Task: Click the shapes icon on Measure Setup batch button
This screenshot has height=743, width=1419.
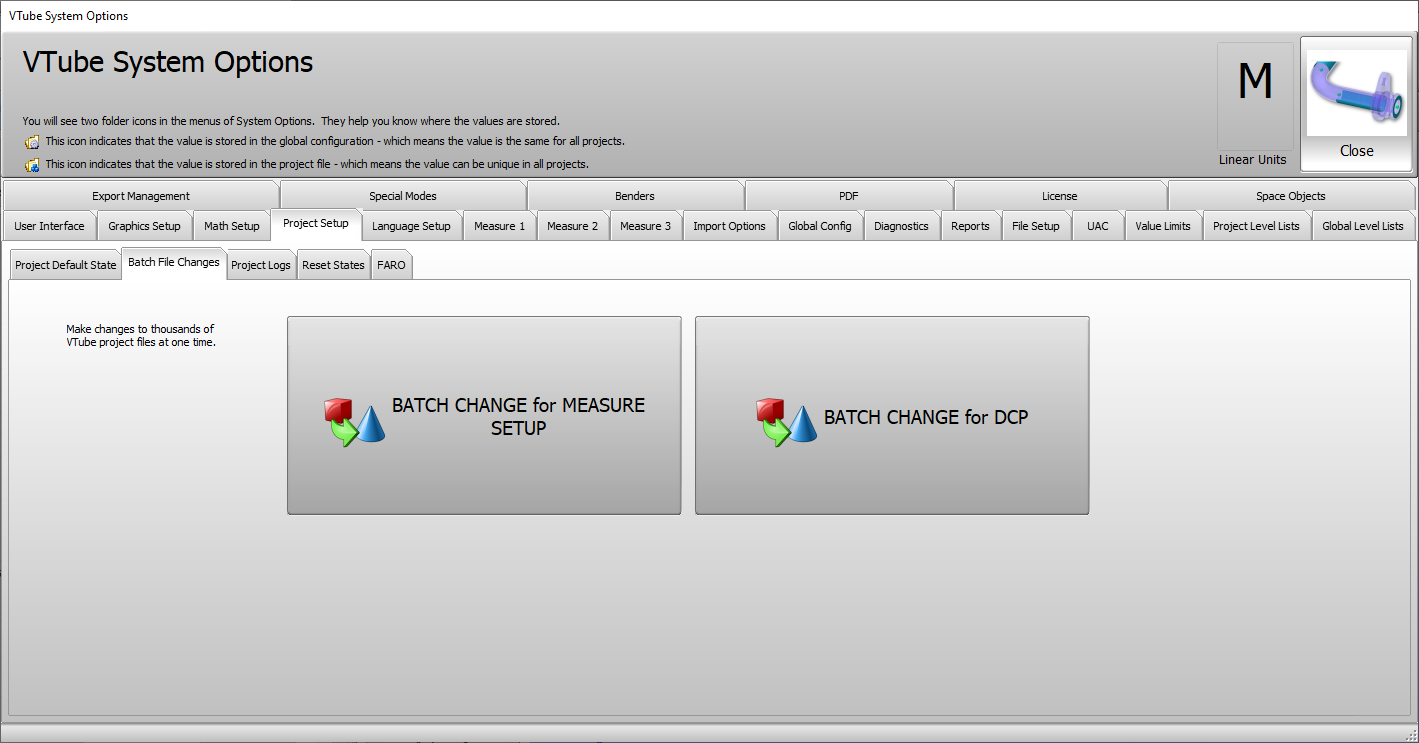Action: [355, 421]
